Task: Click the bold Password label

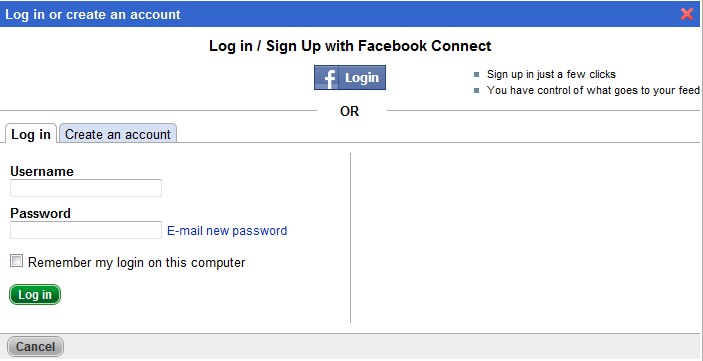Action: 40,213
